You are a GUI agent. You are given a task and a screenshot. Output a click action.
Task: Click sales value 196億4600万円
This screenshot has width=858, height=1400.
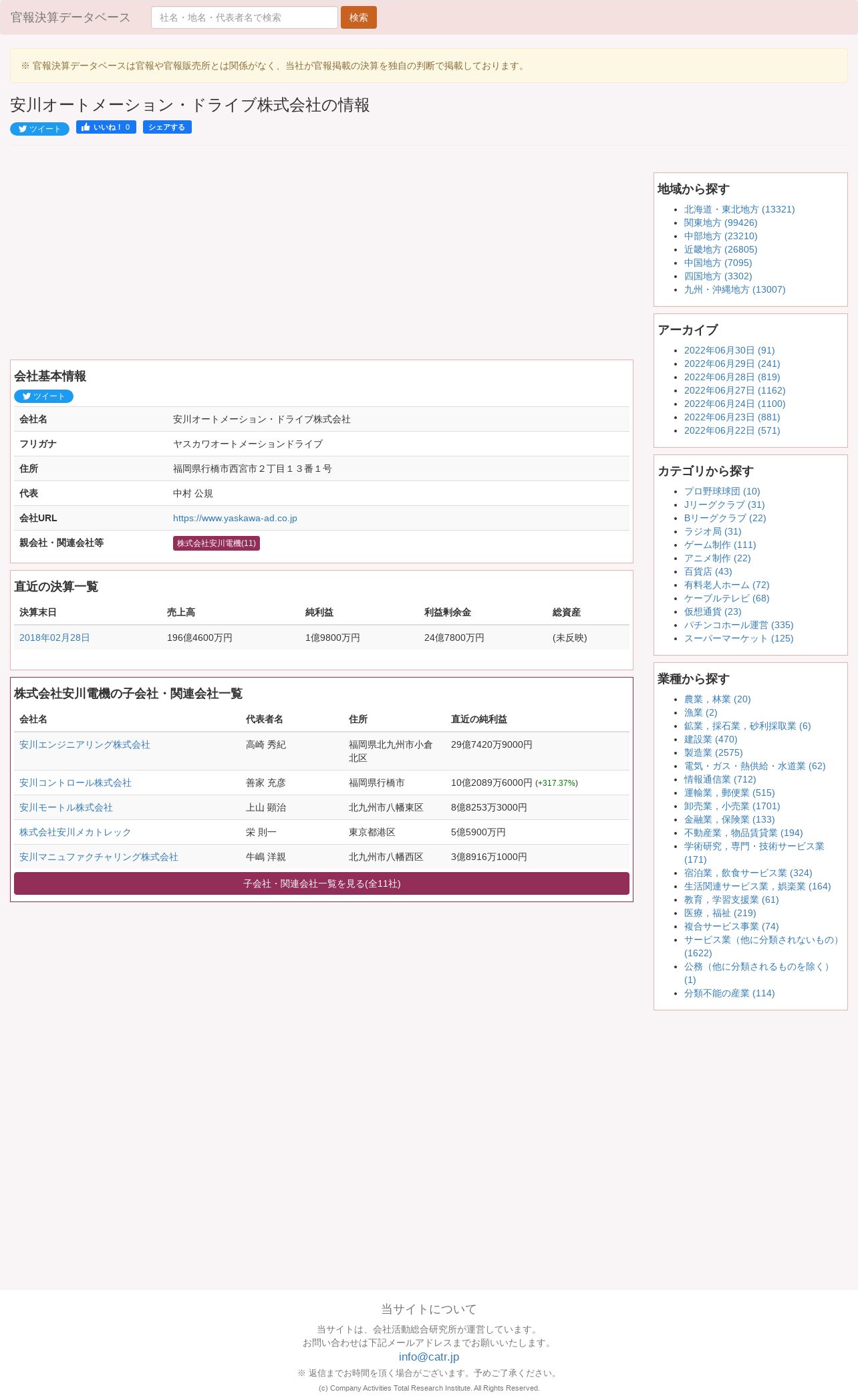coord(200,638)
